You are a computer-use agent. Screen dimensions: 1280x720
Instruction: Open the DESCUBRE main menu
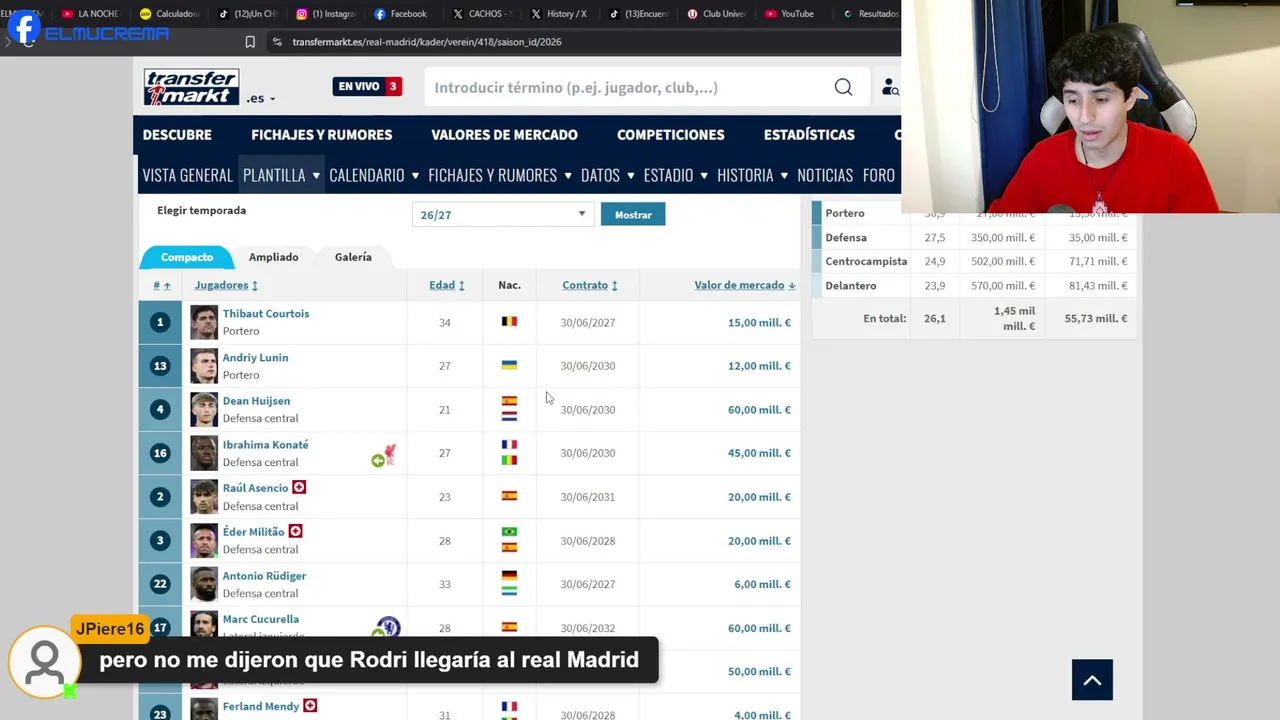point(177,135)
